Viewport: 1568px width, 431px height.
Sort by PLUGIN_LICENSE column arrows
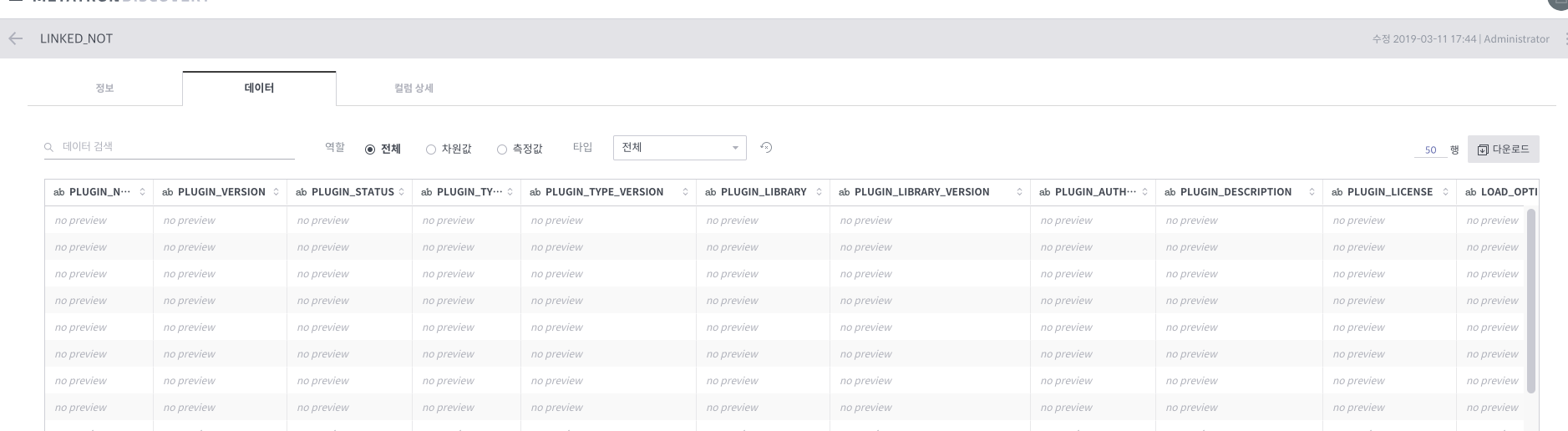point(1445,192)
